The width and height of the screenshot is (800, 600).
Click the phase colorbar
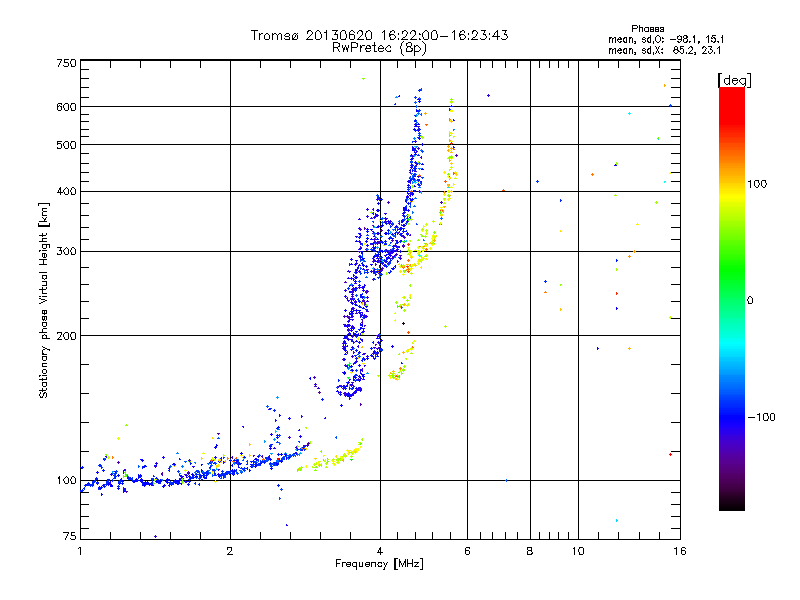click(732, 298)
